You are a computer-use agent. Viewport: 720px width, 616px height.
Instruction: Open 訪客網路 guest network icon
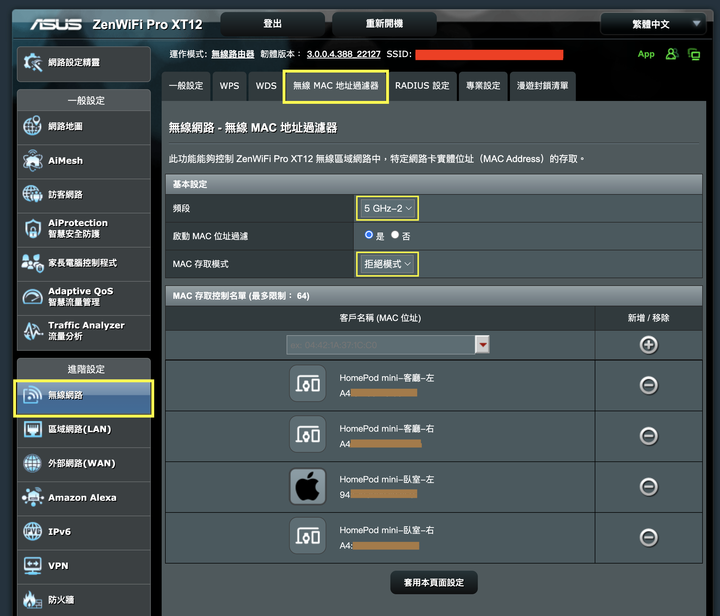click(33, 194)
